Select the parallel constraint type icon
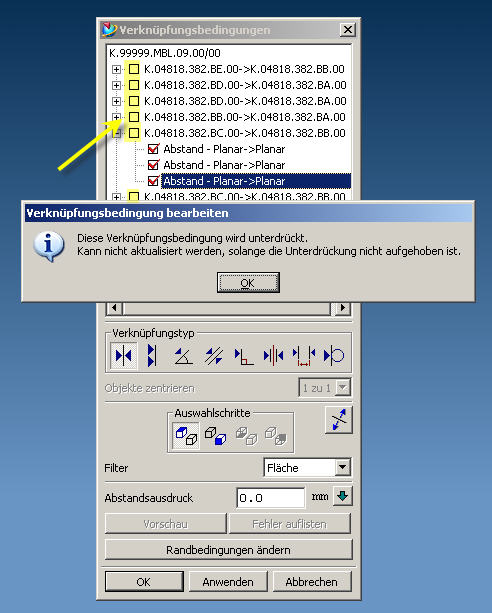The image size is (492, 613). [x=214, y=356]
